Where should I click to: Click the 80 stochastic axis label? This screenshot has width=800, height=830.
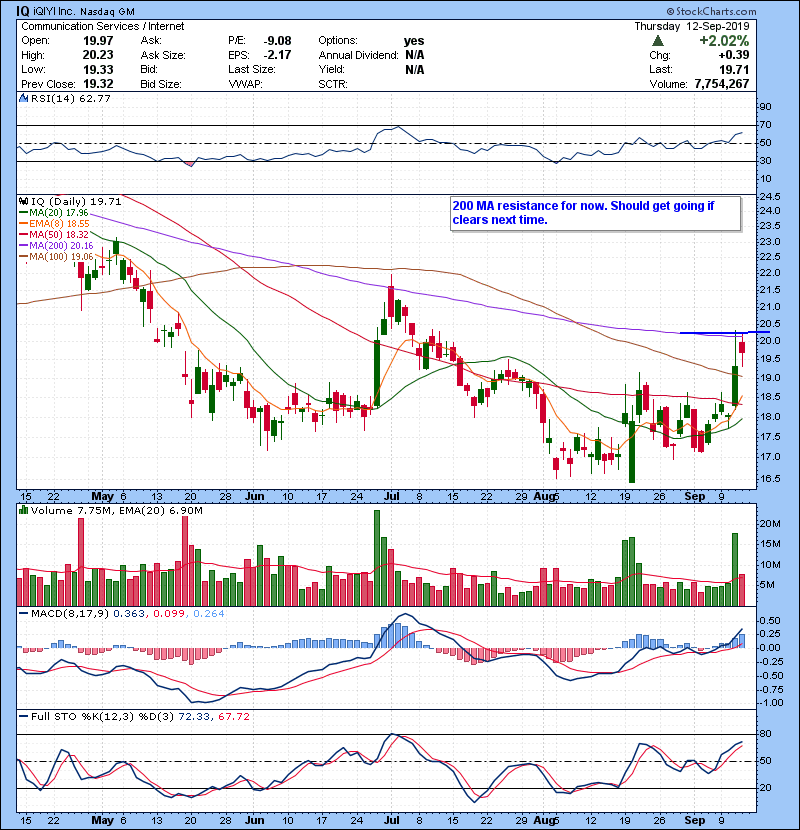(x=766, y=734)
